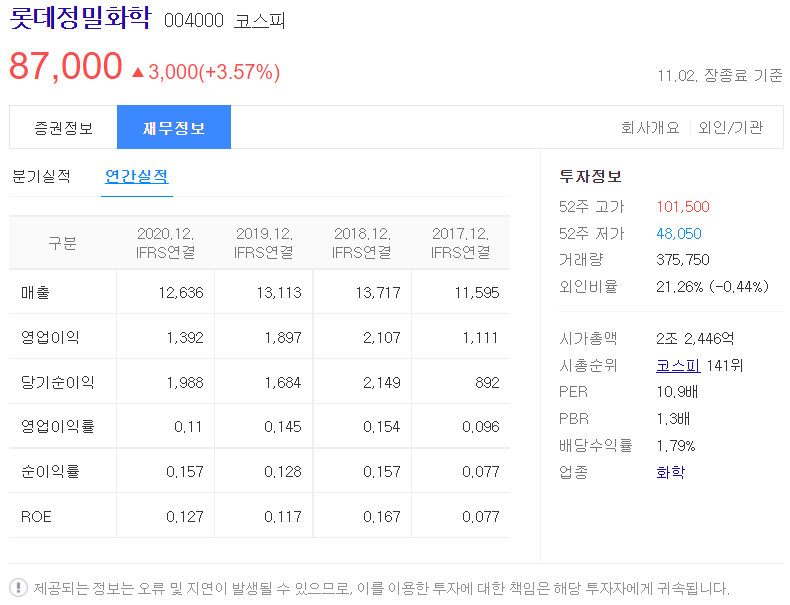Image resolution: width=790 pixels, height=605 pixels.
Task: Click the 배당수익률 value 1.79%
Action: [x=676, y=446]
